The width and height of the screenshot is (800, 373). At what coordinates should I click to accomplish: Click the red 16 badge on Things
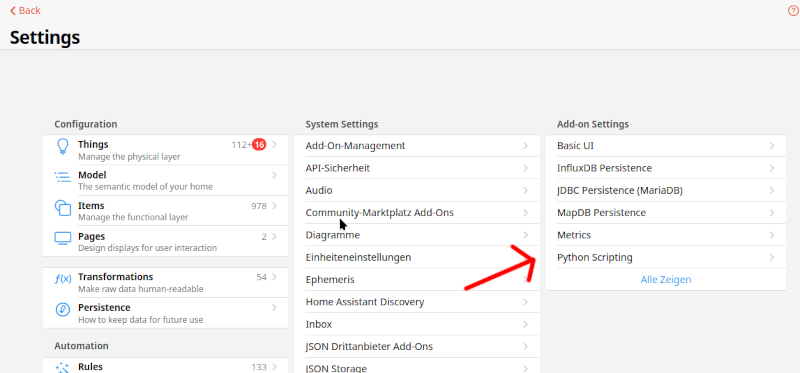coord(259,145)
